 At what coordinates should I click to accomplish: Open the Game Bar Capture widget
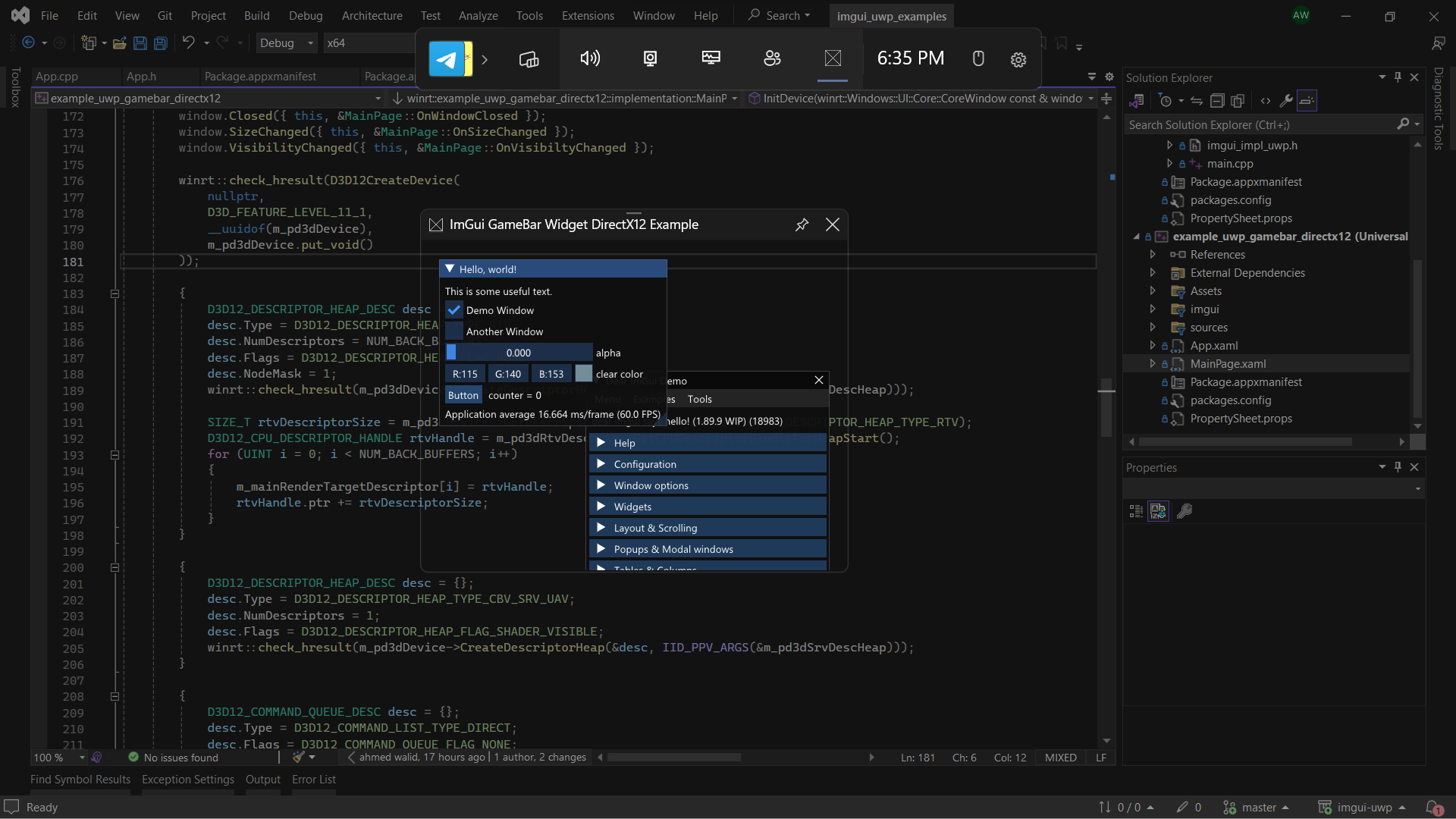(x=650, y=58)
